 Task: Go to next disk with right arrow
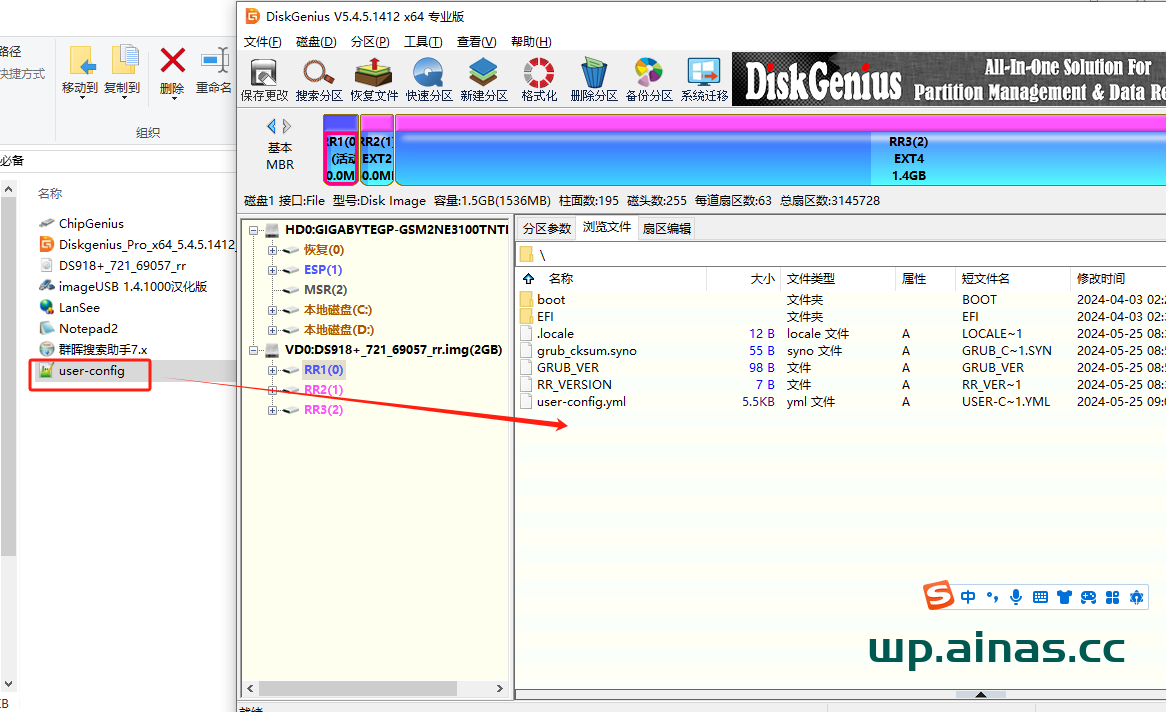287,126
